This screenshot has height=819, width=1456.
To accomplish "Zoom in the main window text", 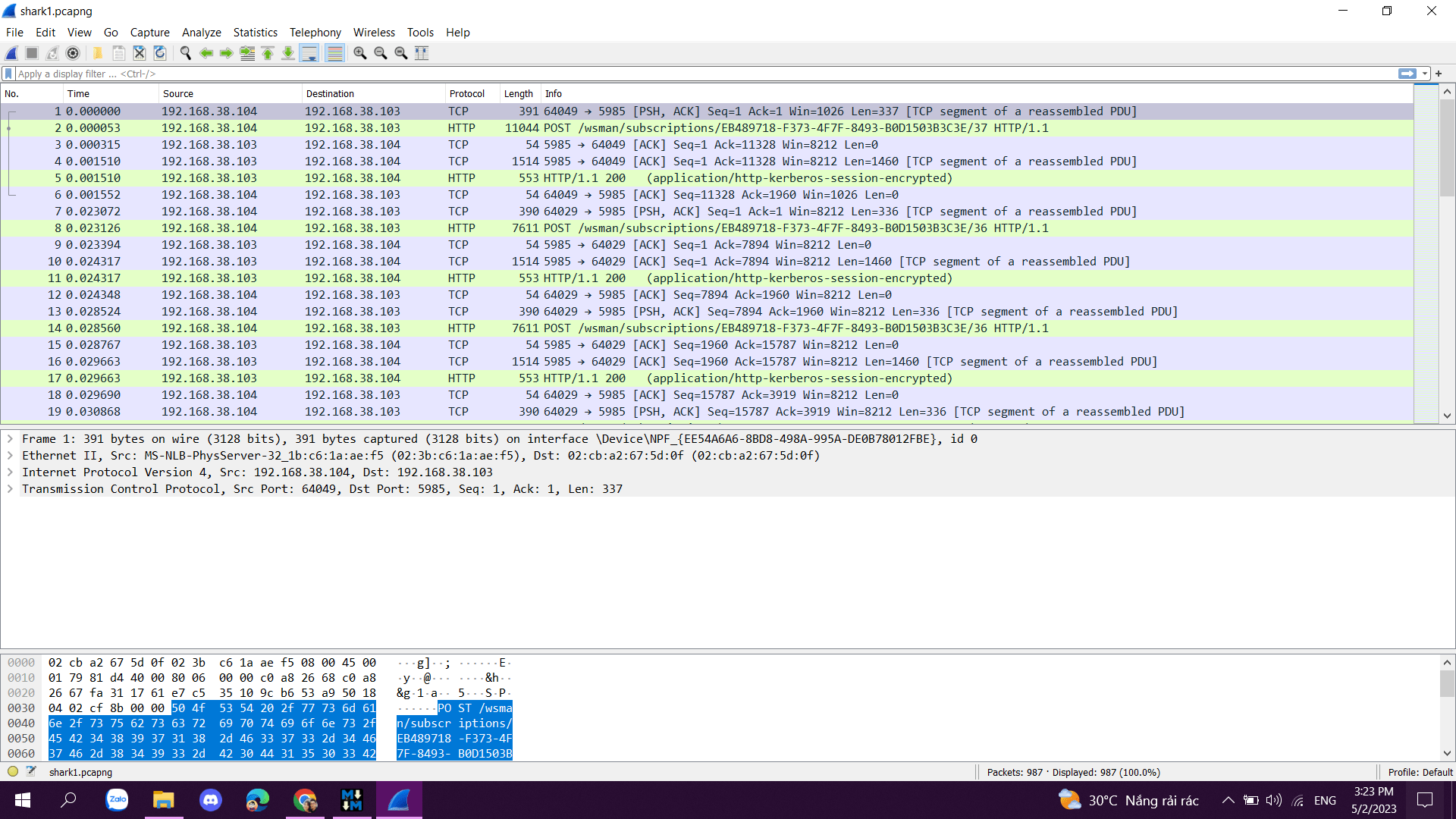I will coord(360,53).
